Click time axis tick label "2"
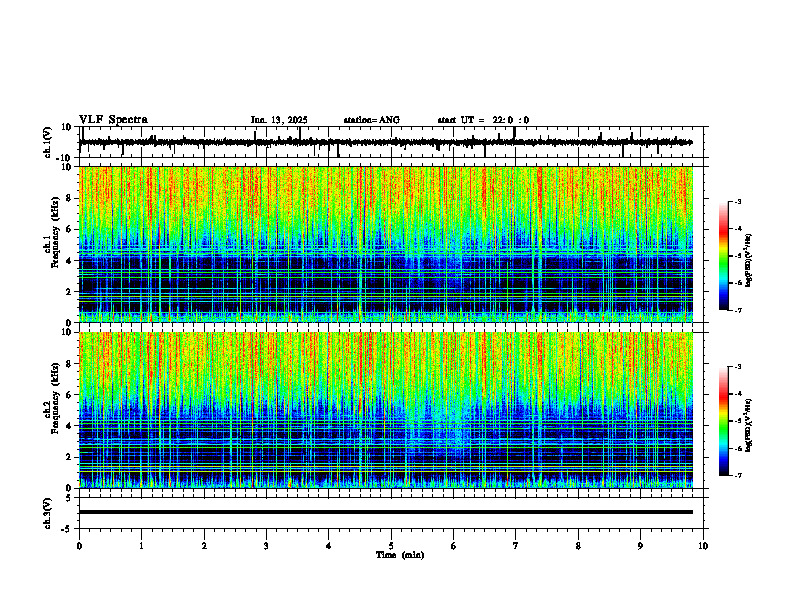 pyautogui.click(x=204, y=546)
